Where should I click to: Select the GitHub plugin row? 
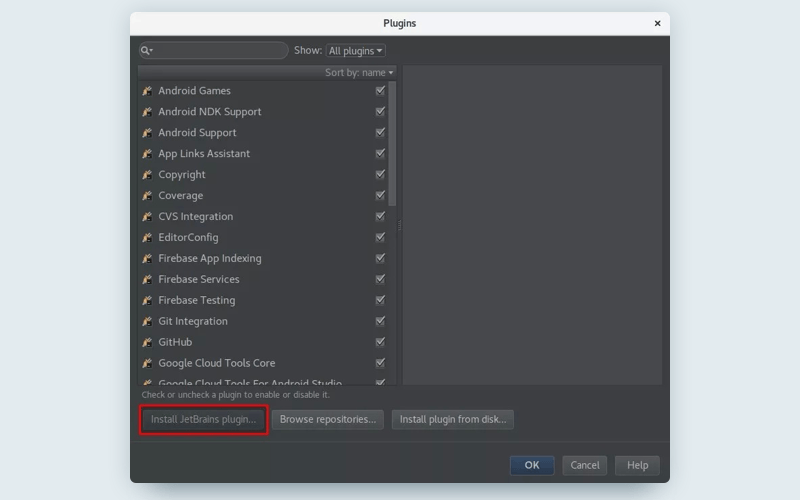263,342
